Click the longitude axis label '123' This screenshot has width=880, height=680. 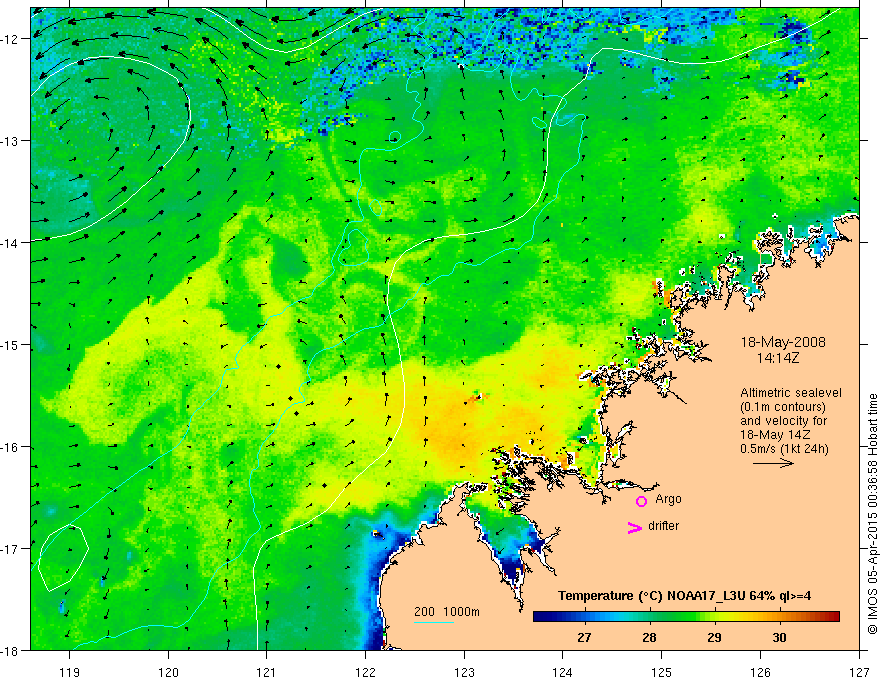coord(464,672)
